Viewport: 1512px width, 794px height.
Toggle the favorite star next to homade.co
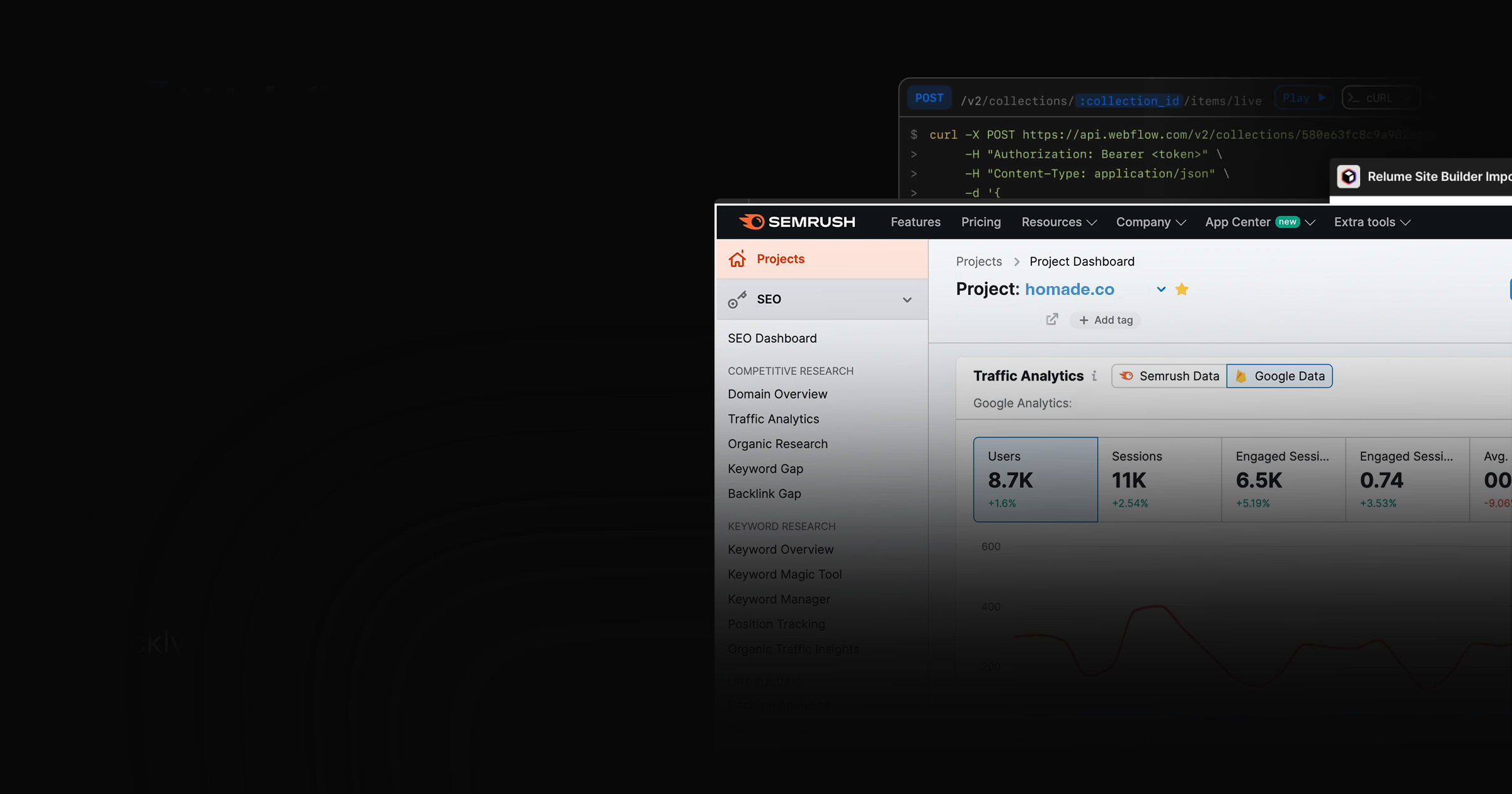[1182, 289]
